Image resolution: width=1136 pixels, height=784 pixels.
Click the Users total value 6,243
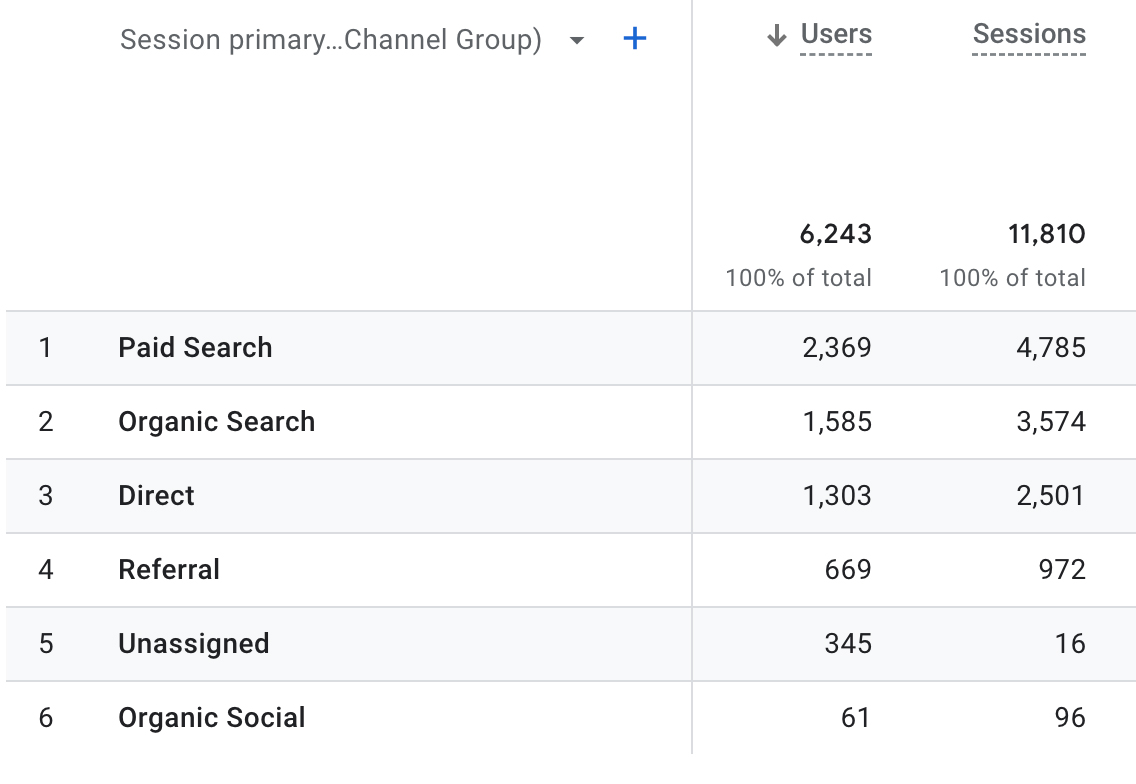coord(838,234)
